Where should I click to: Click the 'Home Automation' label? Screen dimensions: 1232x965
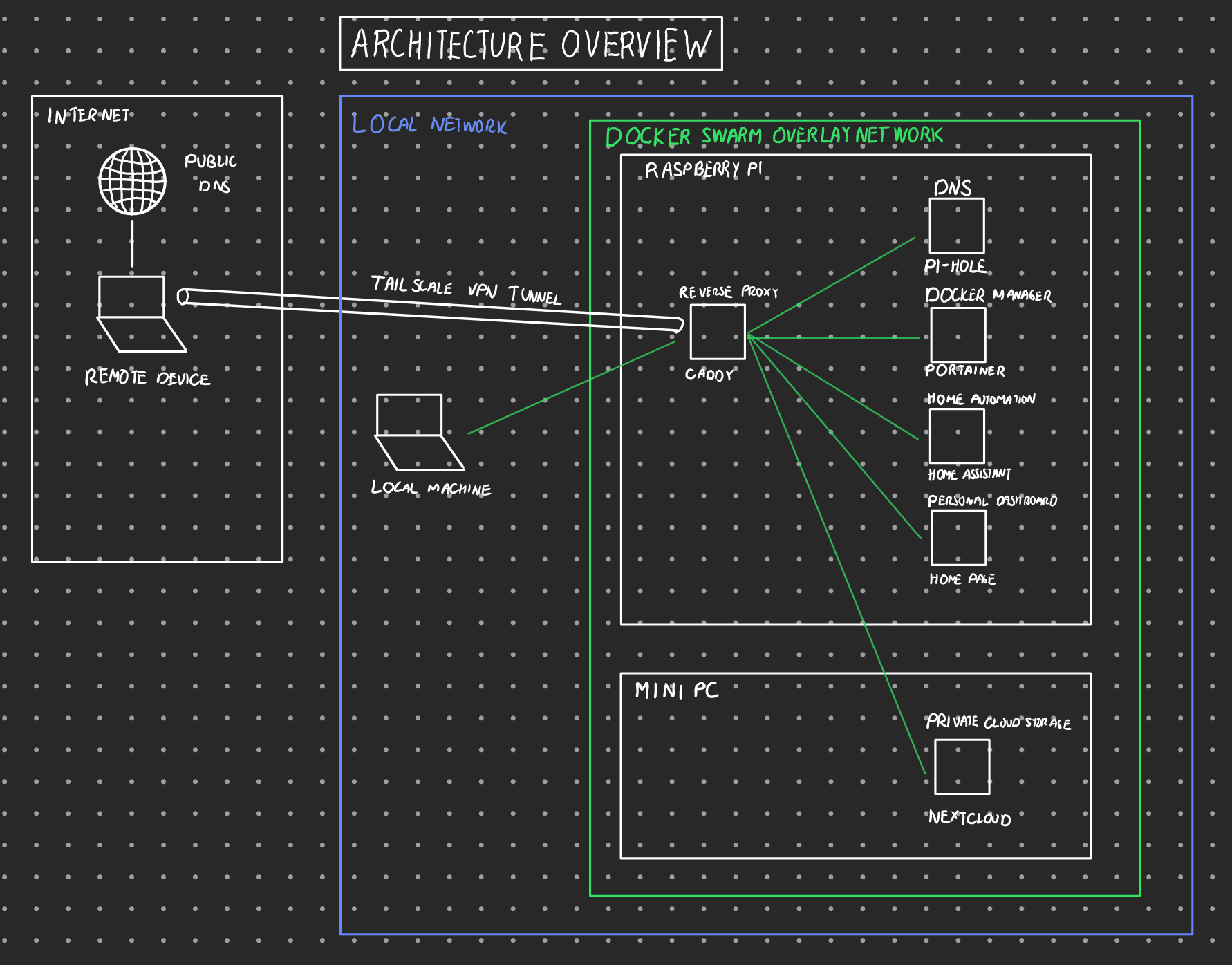(x=981, y=399)
